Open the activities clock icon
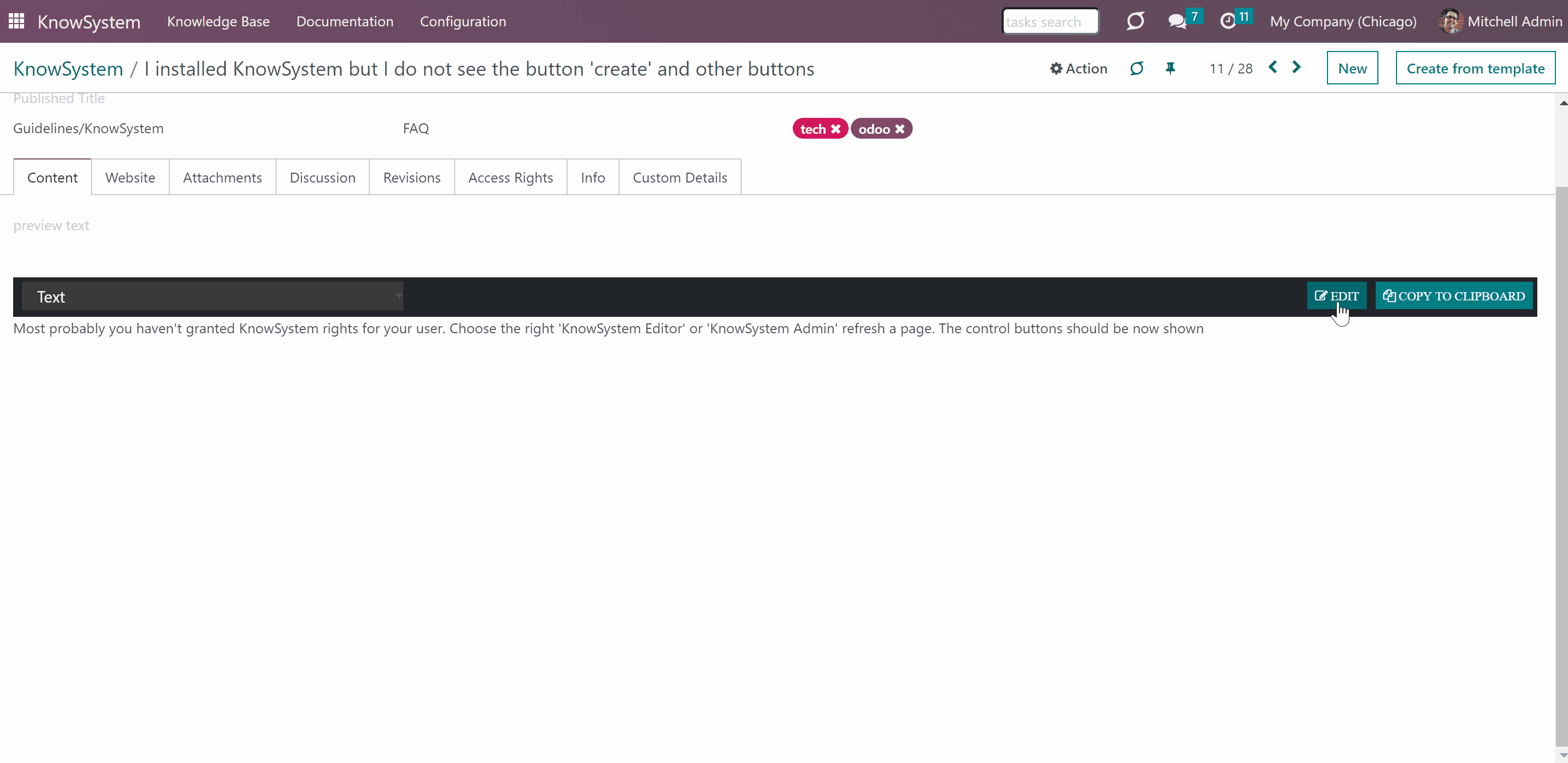The height and width of the screenshot is (763, 1568). [1228, 21]
